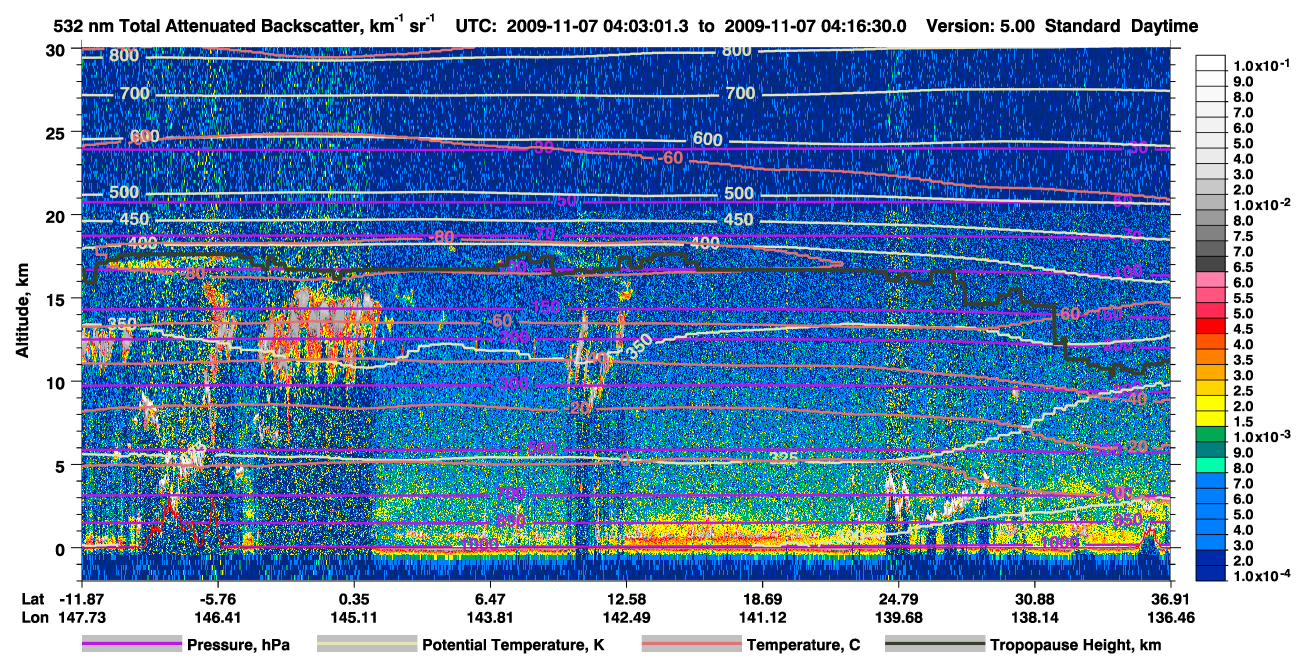This screenshot has height=667, width=1300.
Task: Select the 'Tropopause Height, km' legend label
Action: pos(1075,645)
